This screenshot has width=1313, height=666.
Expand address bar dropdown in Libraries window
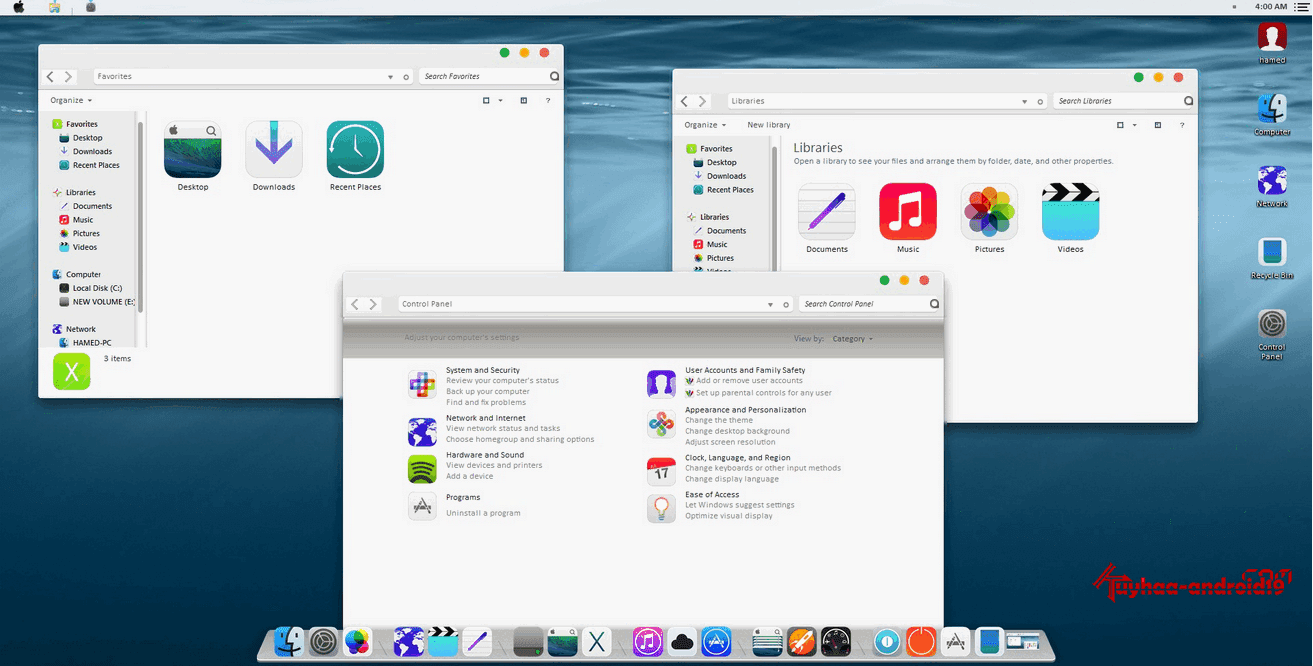point(1024,101)
